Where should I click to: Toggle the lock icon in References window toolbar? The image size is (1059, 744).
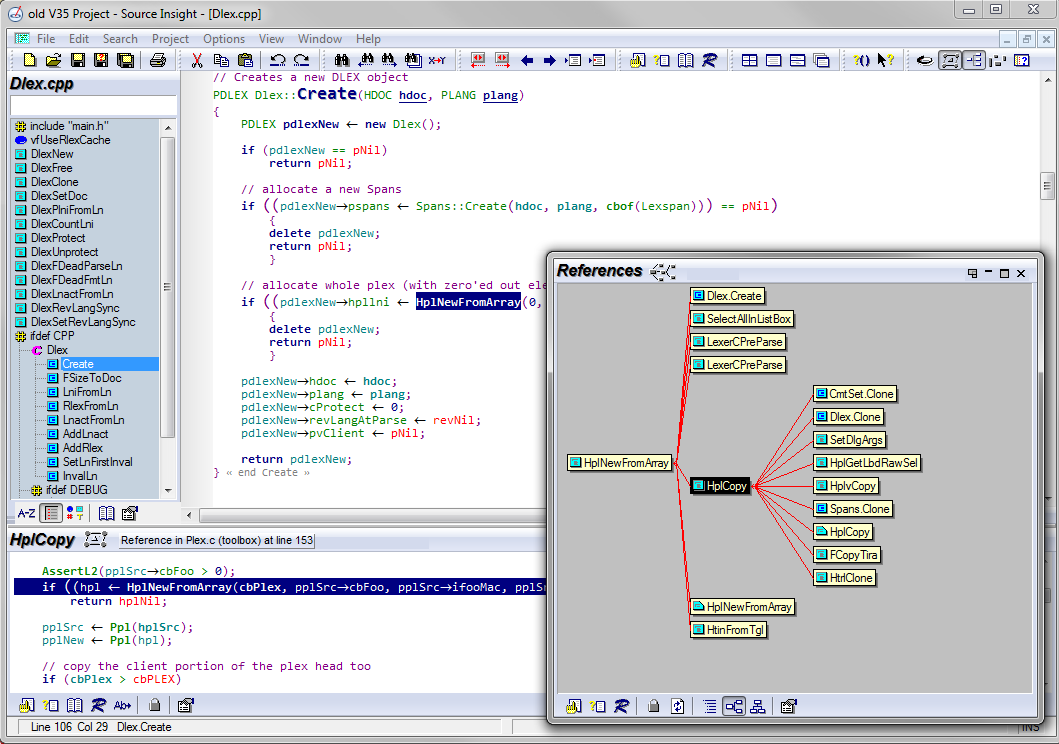click(x=653, y=706)
